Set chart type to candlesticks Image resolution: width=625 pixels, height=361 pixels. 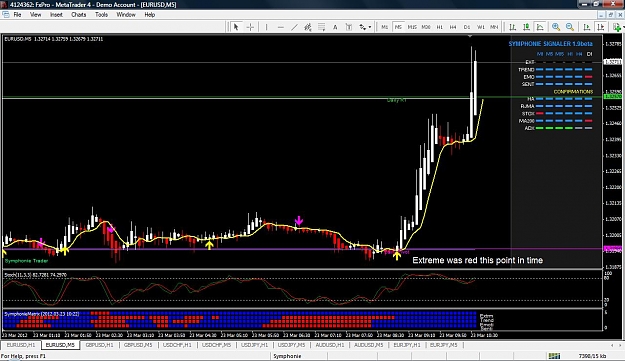pyautogui.click(x=526, y=27)
